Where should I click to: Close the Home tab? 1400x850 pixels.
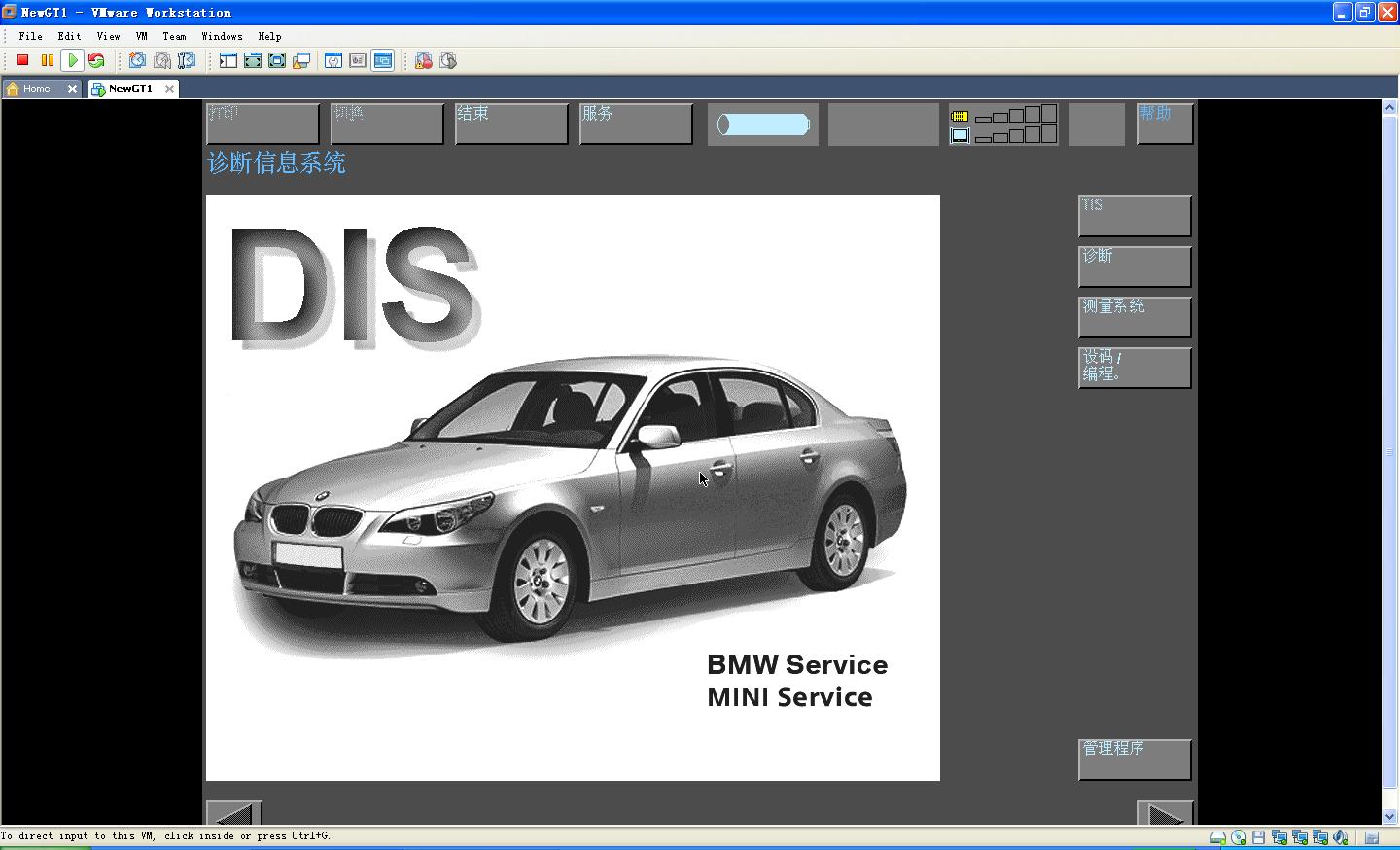coord(72,89)
